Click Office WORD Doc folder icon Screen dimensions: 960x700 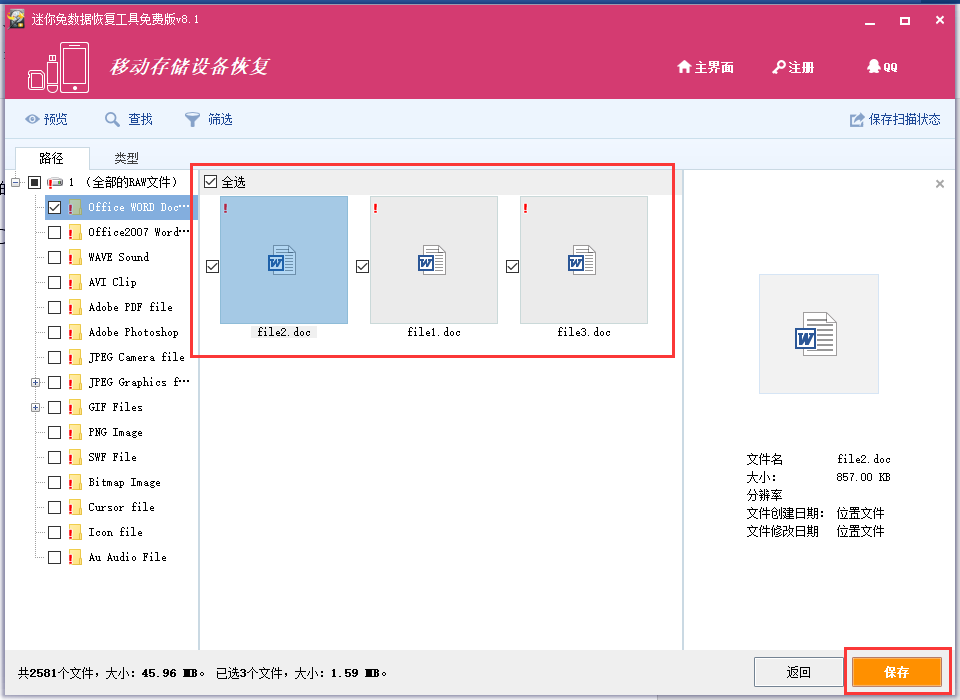coord(75,208)
